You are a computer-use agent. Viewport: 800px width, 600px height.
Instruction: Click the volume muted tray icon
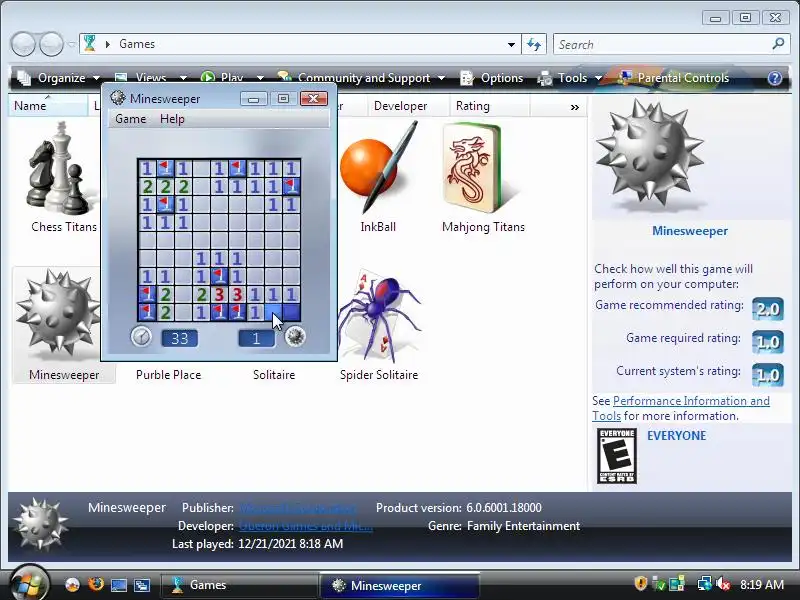point(723,584)
